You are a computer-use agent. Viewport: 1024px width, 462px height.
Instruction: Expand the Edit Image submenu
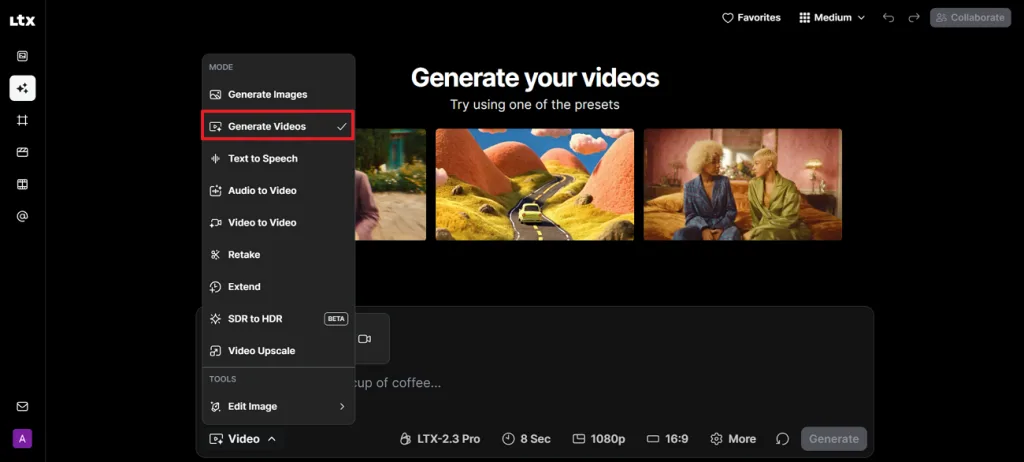pyautogui.click(x=278, y=406)
